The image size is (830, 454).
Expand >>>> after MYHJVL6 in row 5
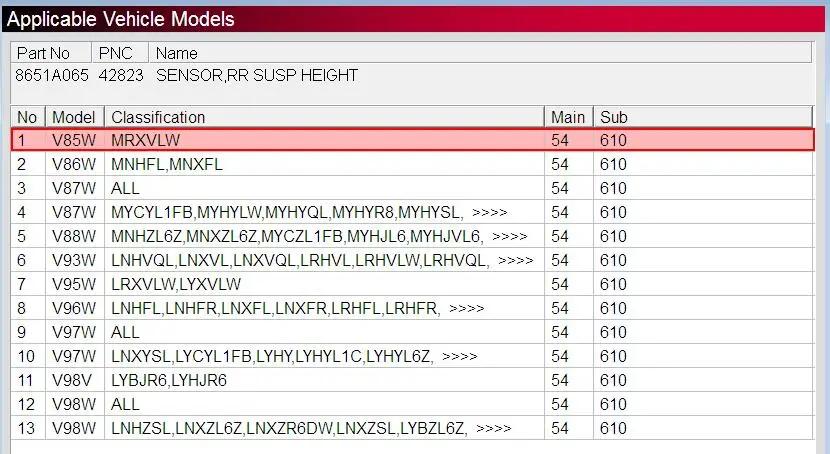[510, 237]
